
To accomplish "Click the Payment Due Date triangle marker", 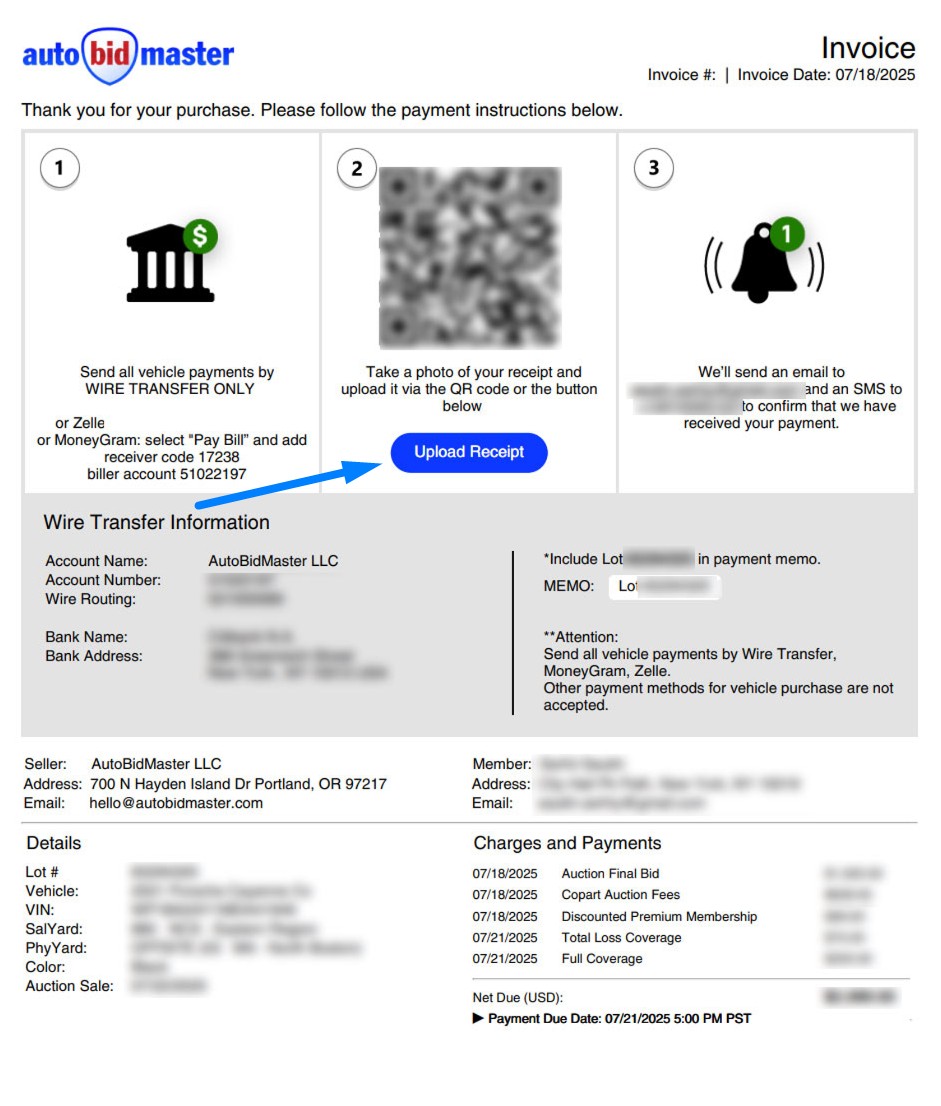I will click(x=478, y=1018).
